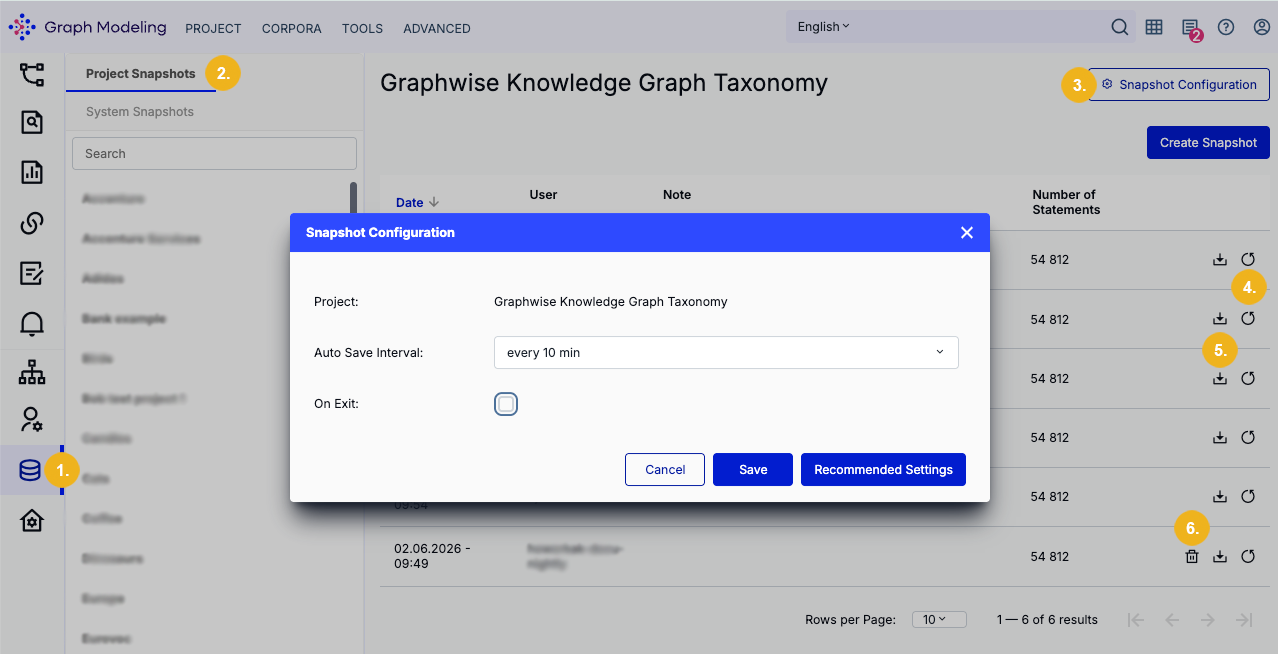Go to the next results page
This screenshot has height=654, width=1278.
pyautogui.click(x=1208, y=620)
